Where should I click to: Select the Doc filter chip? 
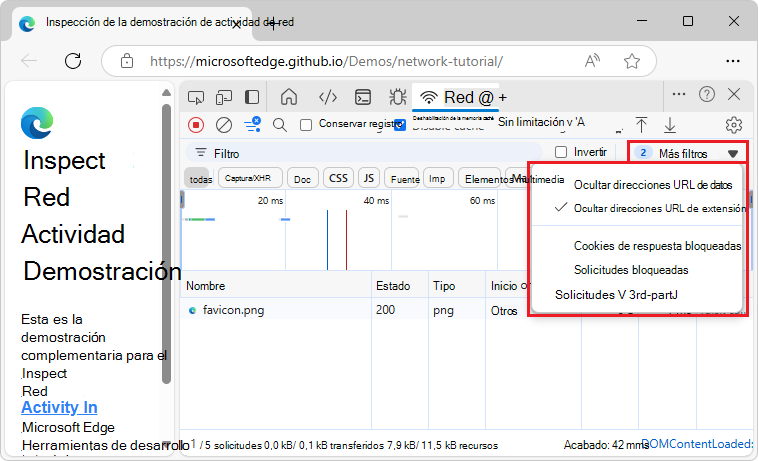(x=302, y=179)
